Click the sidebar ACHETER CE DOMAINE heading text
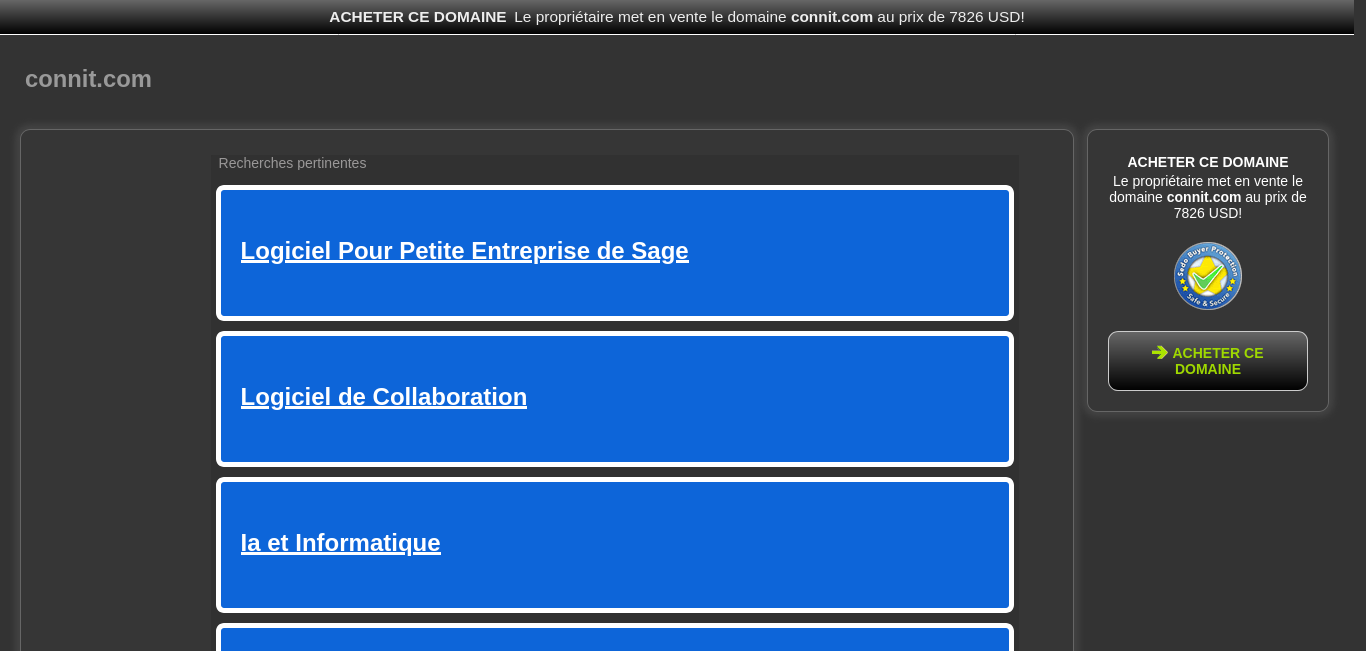The image size is (1366, 651). (1208, 162)
